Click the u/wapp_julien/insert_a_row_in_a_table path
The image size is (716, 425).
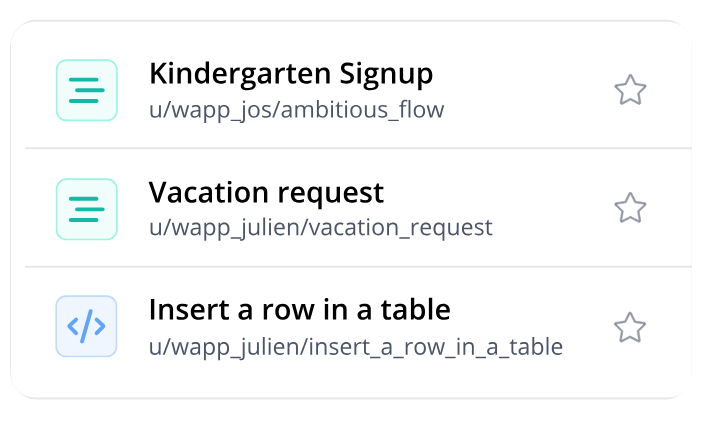pos(355,347)
